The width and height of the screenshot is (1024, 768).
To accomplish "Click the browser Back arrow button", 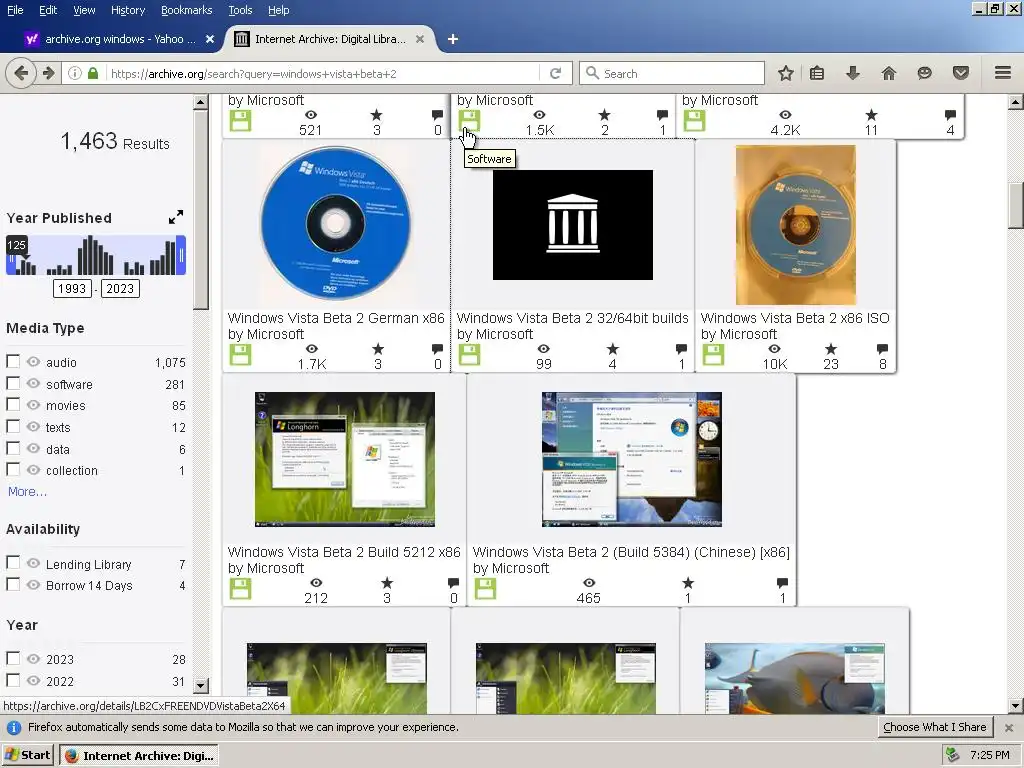I will (21, 73).
